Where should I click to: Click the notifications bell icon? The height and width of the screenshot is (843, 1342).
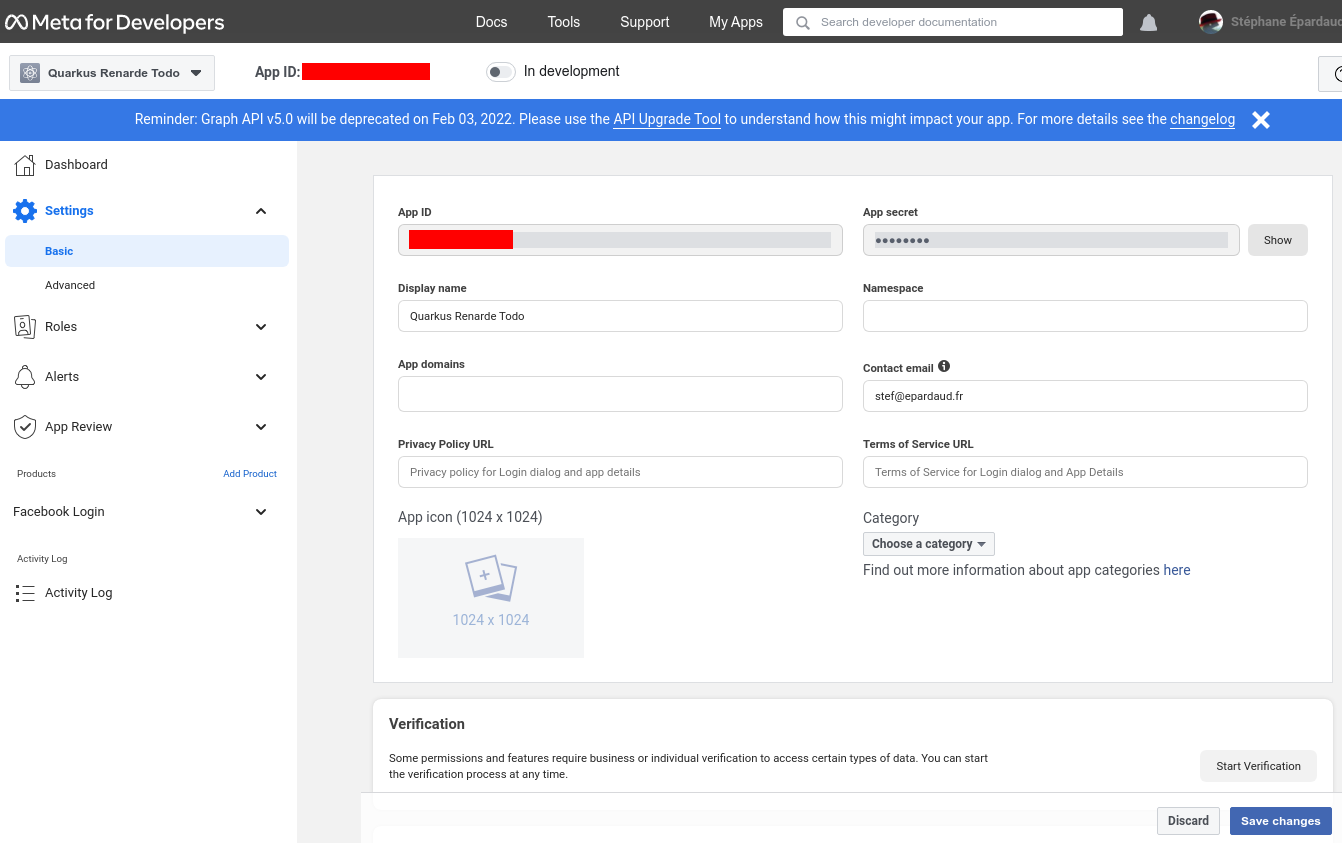click(x=1148, y=22)
